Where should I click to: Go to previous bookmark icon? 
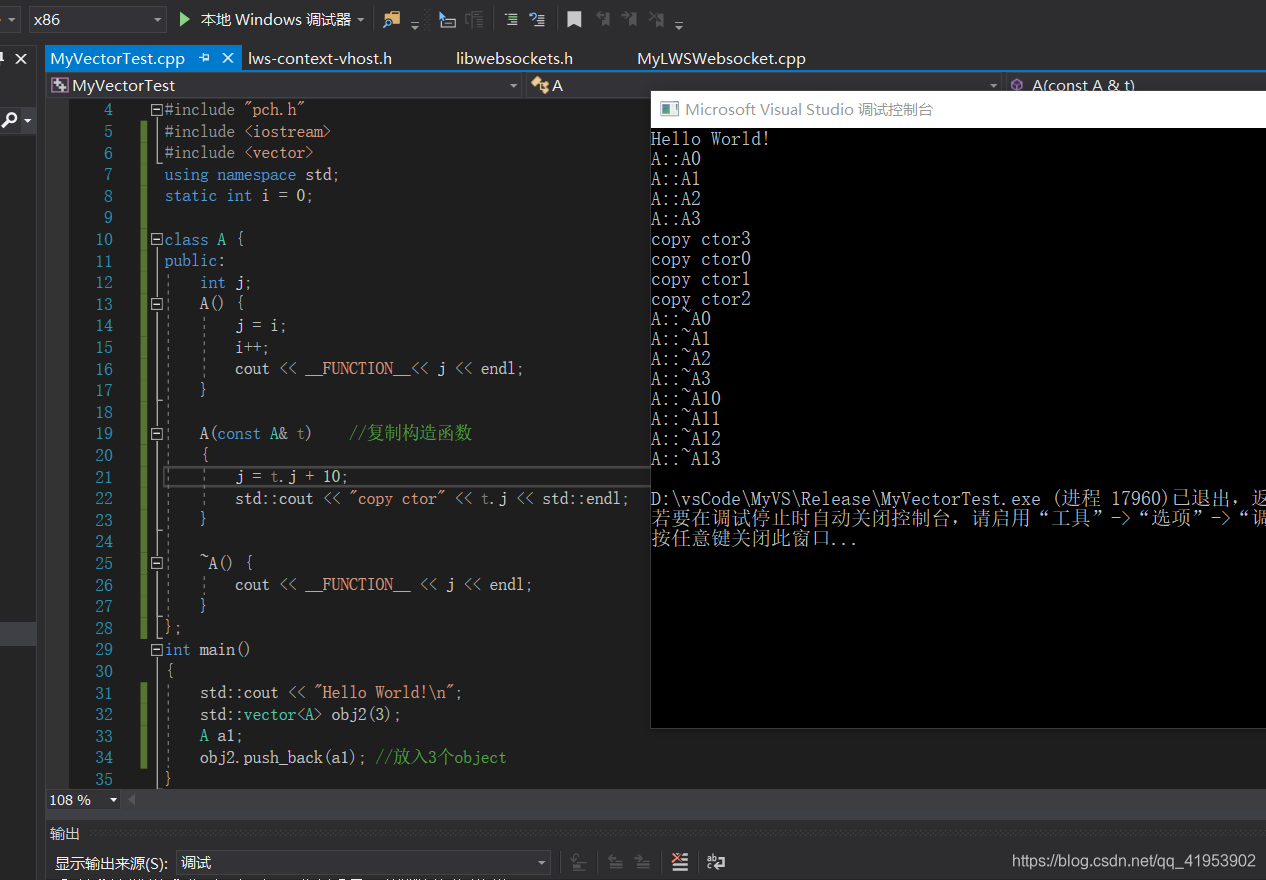(603, 19)
